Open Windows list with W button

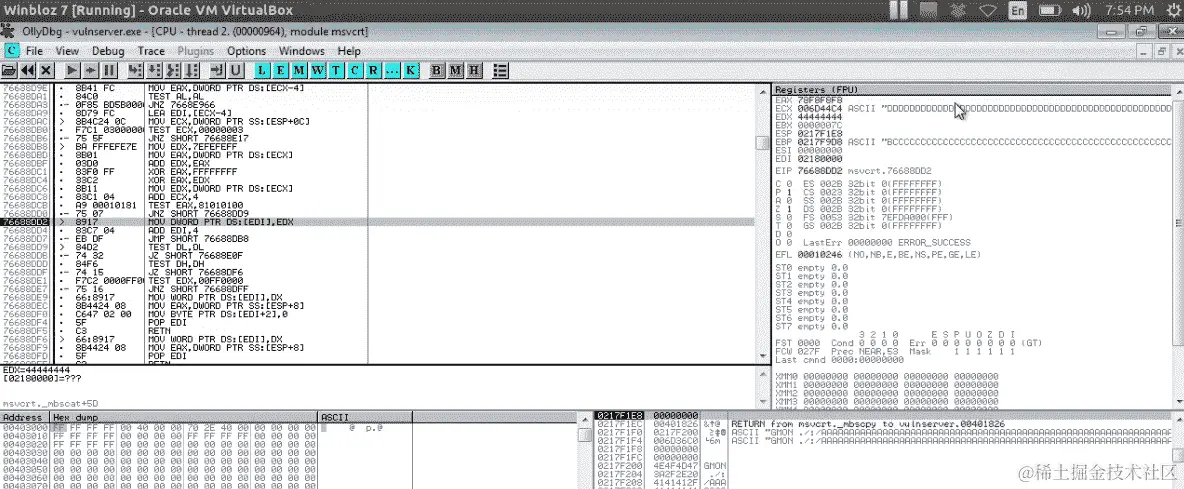(x=318, y=70)
